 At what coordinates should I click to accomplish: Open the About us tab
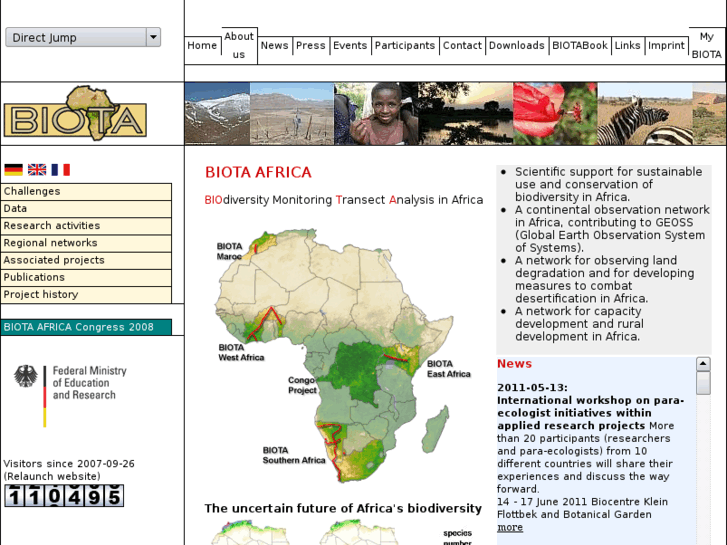click(239, 45)
